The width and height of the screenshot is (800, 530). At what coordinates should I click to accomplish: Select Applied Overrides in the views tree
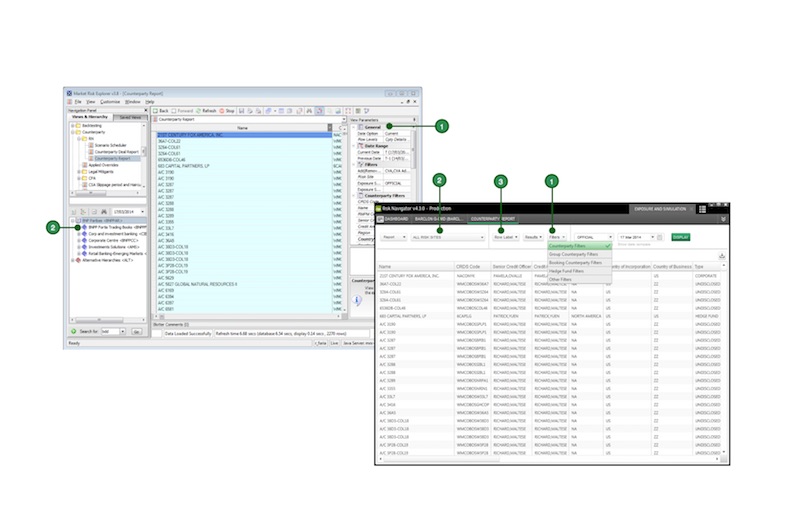tap(100, 165)
